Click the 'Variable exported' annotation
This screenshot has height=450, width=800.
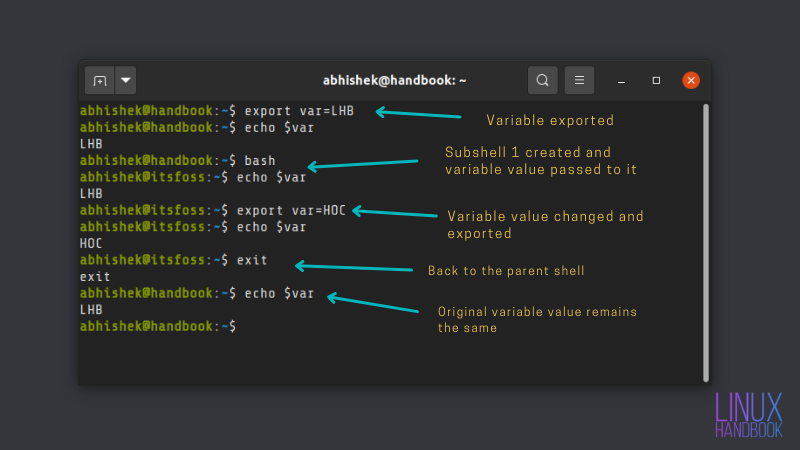pyautogui.click(x=550, y=120)
